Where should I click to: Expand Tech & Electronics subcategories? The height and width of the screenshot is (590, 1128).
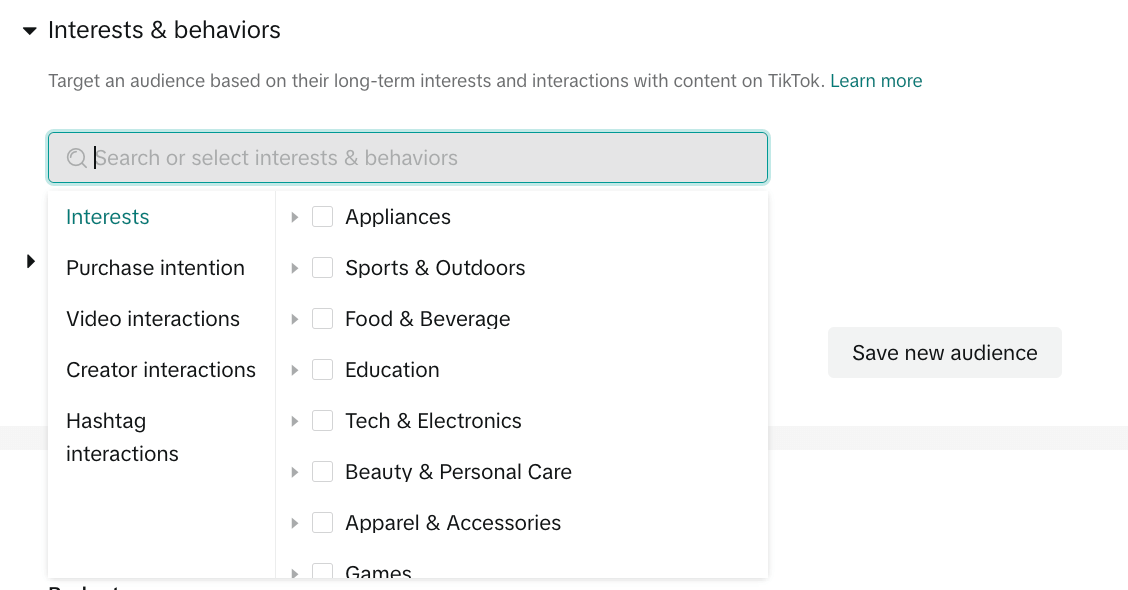pyautogui.click(x=294, y=422)
